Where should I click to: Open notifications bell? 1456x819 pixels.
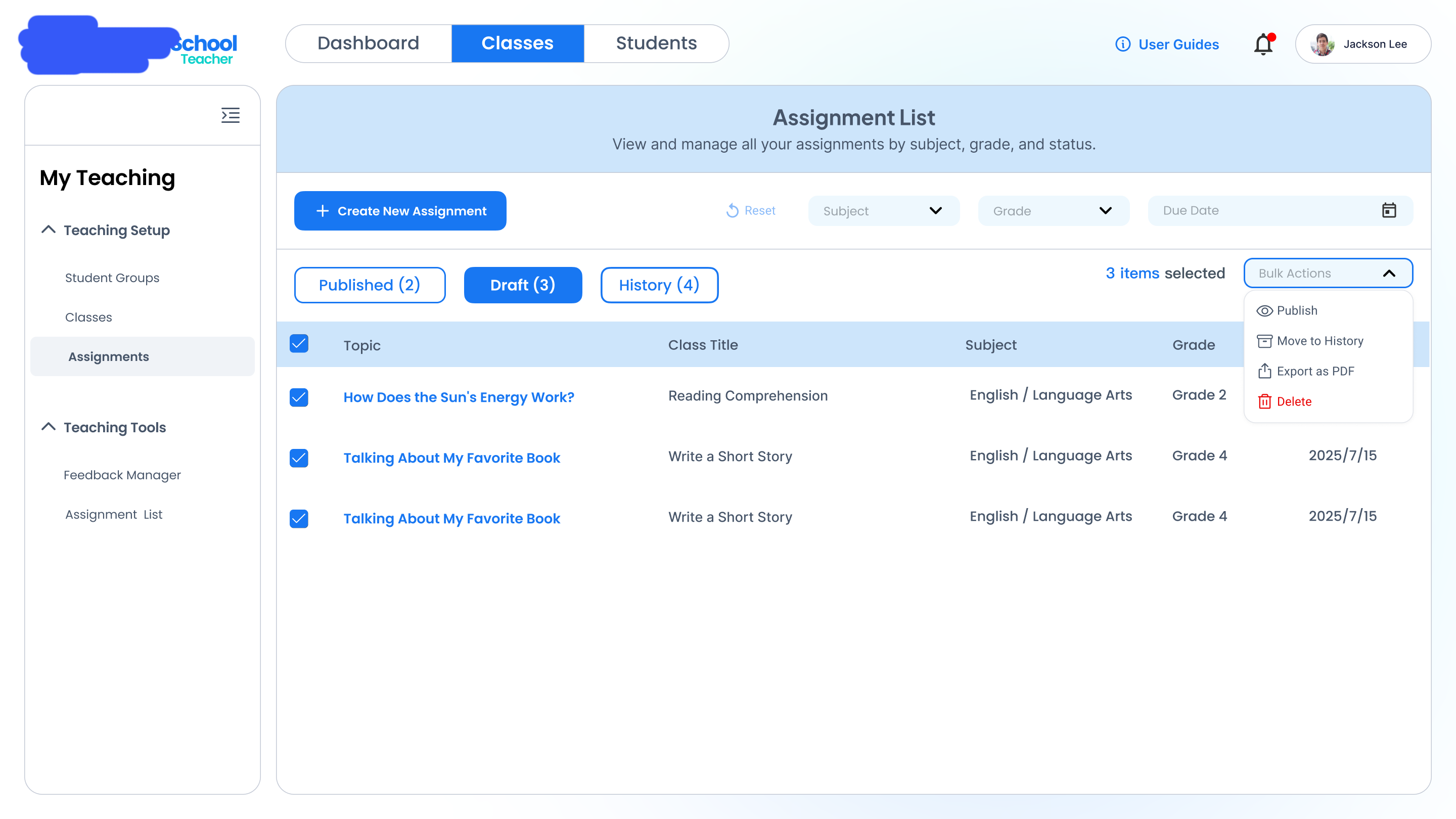coord(1263,43)
